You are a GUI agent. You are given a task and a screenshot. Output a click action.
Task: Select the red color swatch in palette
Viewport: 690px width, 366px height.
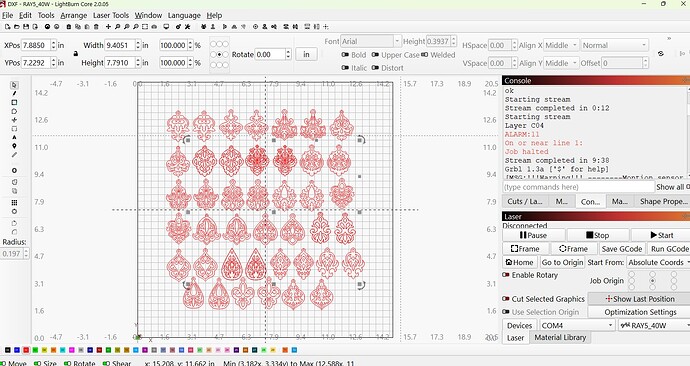pyautogui.click(x=26, y=350)
